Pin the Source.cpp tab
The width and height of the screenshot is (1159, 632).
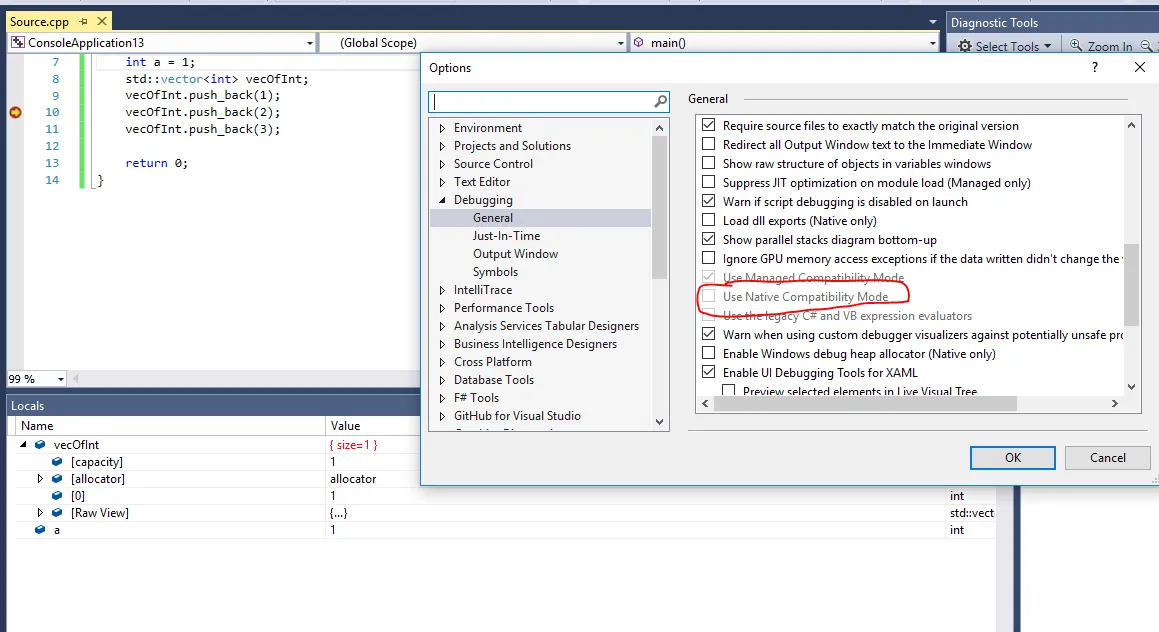click(83, 22)
